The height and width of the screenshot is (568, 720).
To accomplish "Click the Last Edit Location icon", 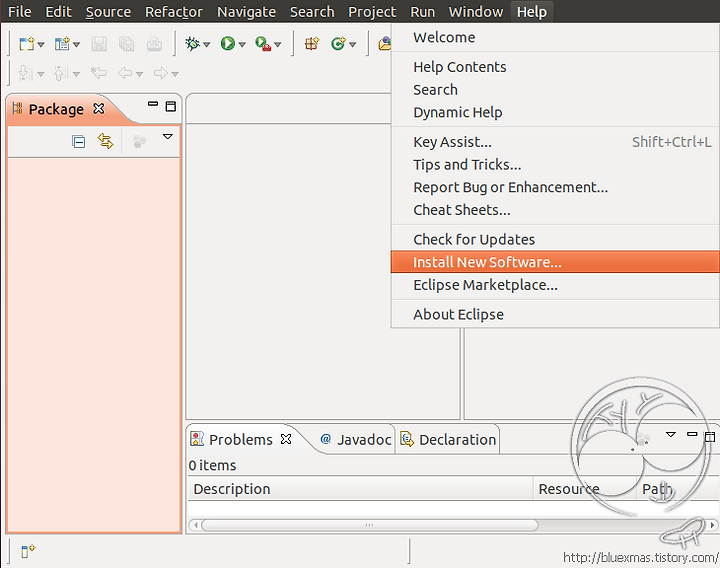I will [x=98, y=73].
